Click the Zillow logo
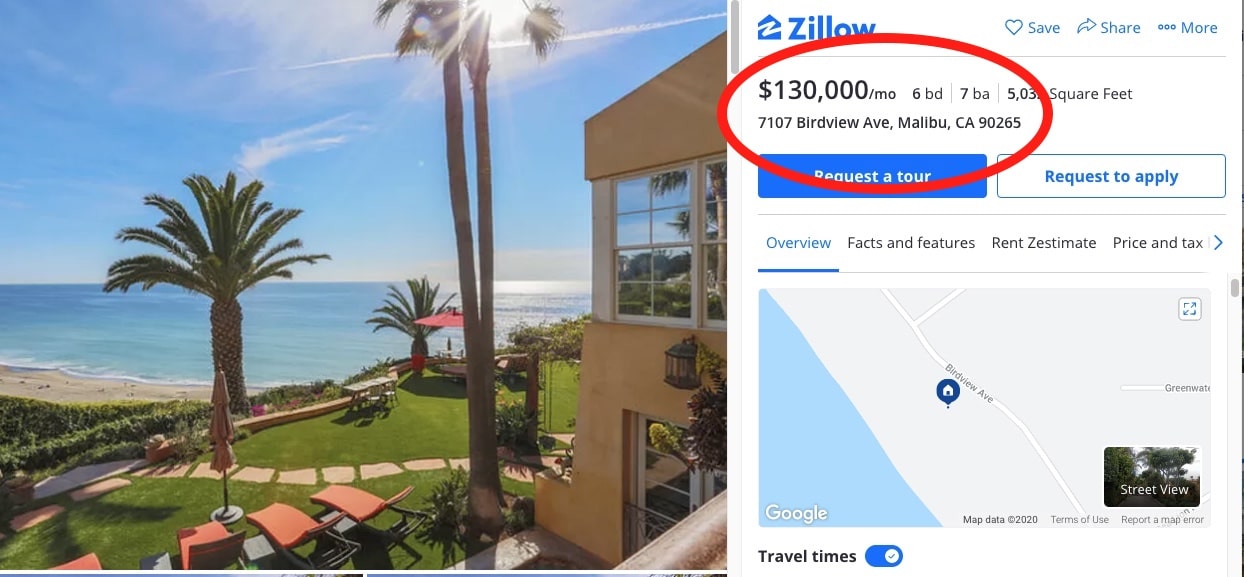1244x577 pixels. click(816, 27)
